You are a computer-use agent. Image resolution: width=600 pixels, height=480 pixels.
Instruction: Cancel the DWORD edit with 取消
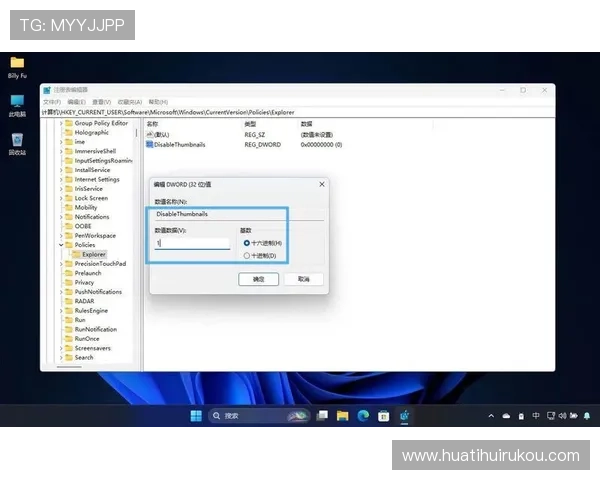[x=303, y=279]
